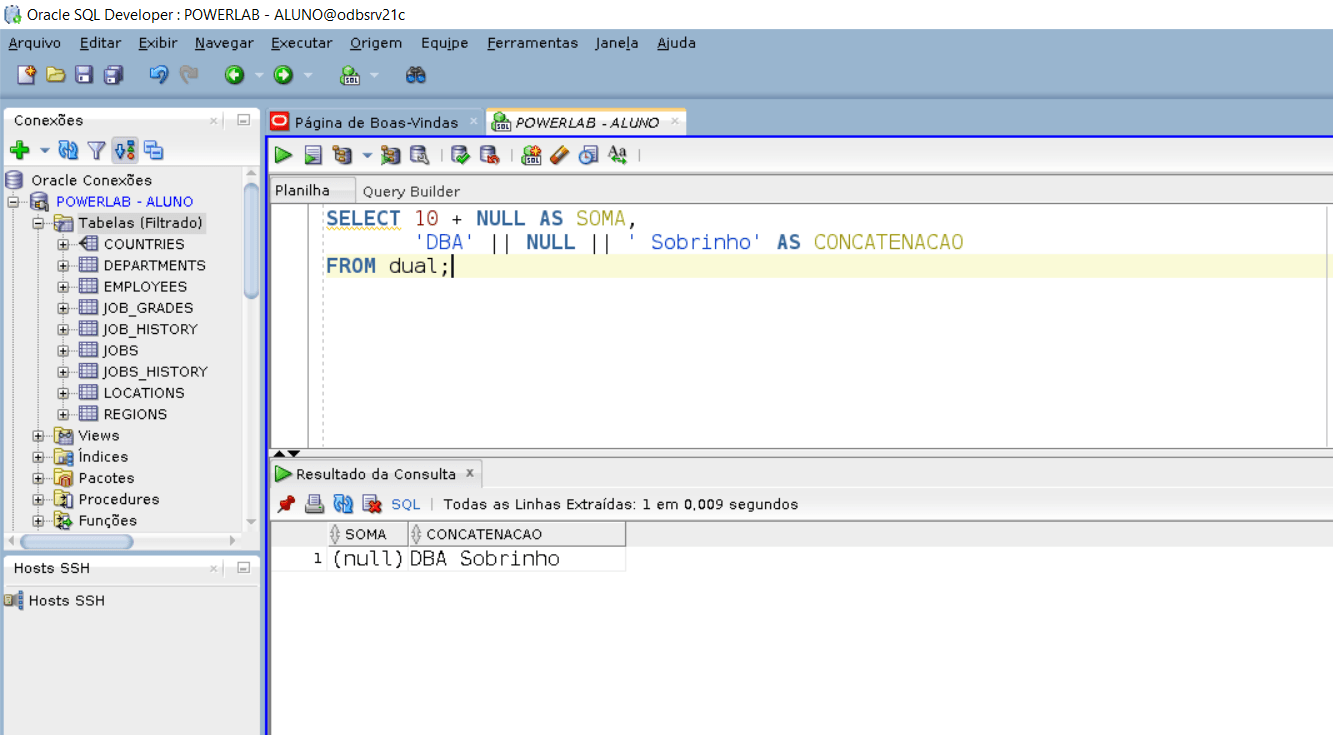Sort results by the SOMA column header
This screenshot has width=1333, height=735.
[x=366, y=533]
